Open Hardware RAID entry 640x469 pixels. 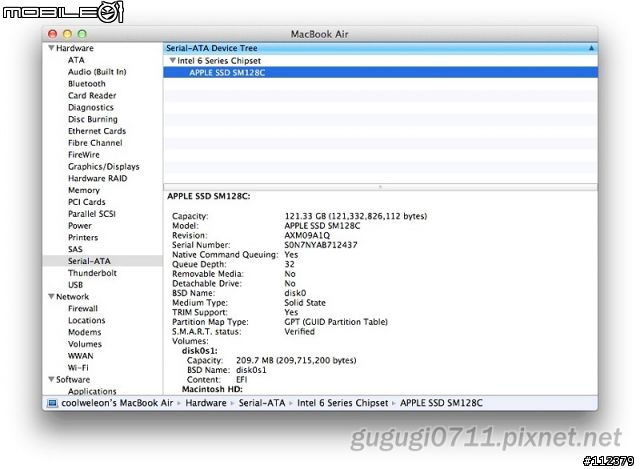(98, 178)
